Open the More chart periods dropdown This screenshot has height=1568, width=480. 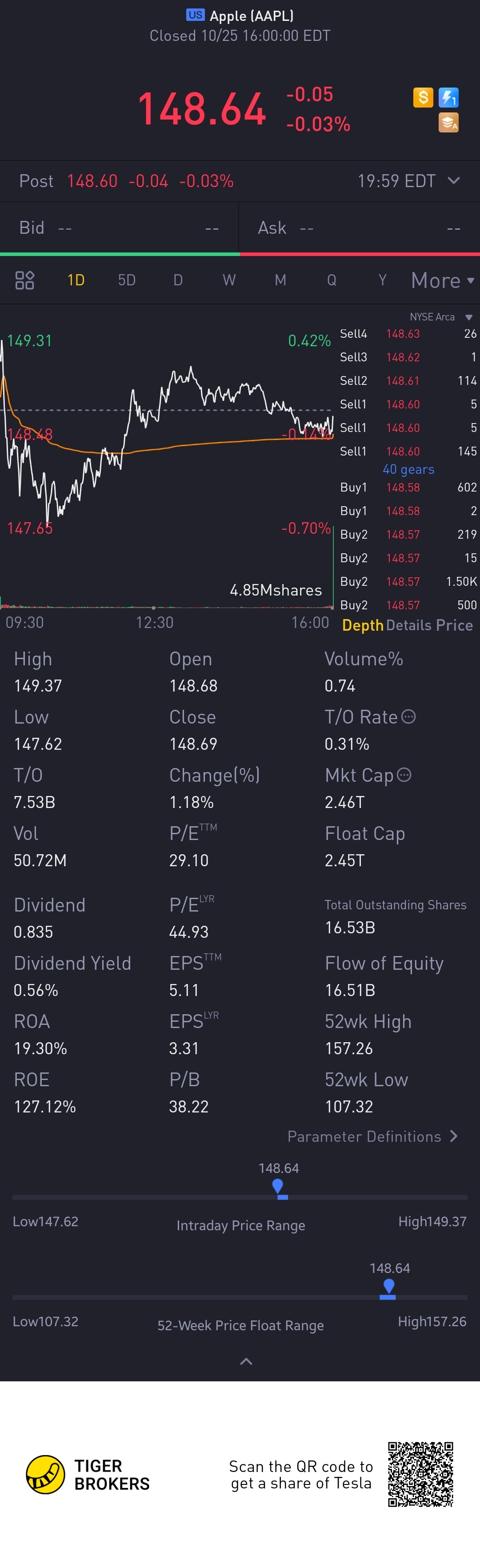(442, 280)
